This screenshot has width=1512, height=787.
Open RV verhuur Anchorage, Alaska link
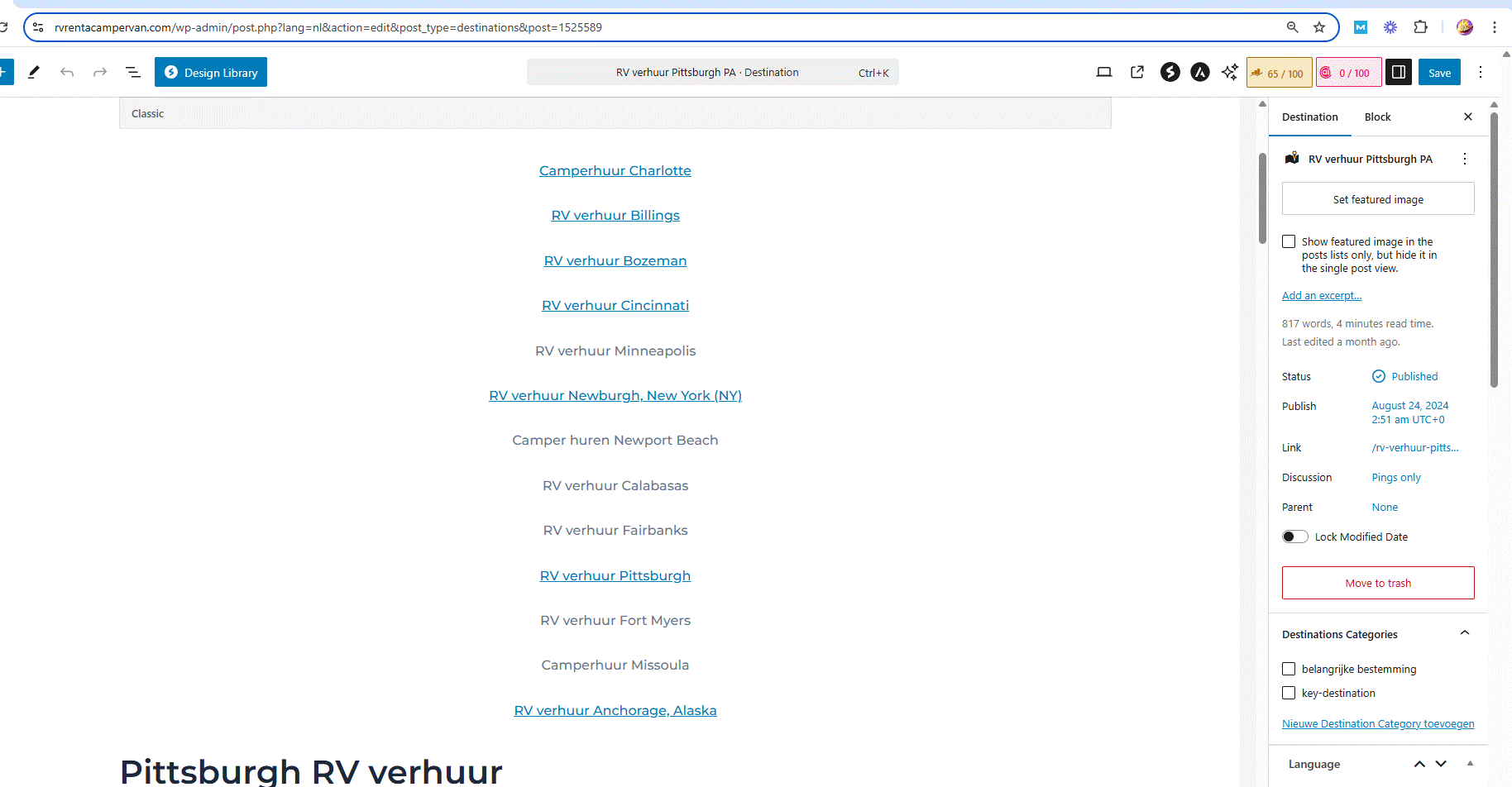click(615, 710)
